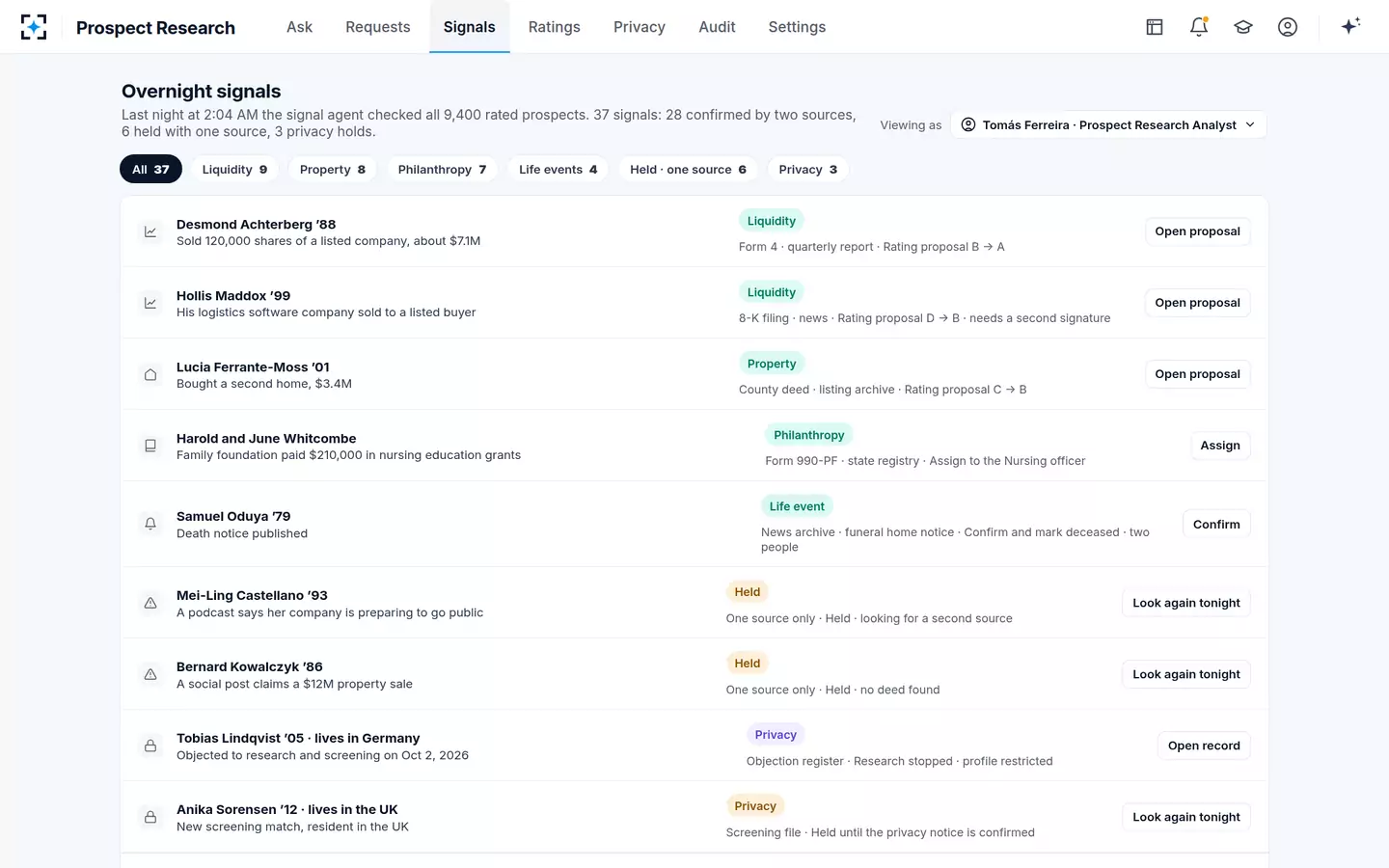Click the warning icon beside Mei-Ling Castellano

[x=150, y=603]
